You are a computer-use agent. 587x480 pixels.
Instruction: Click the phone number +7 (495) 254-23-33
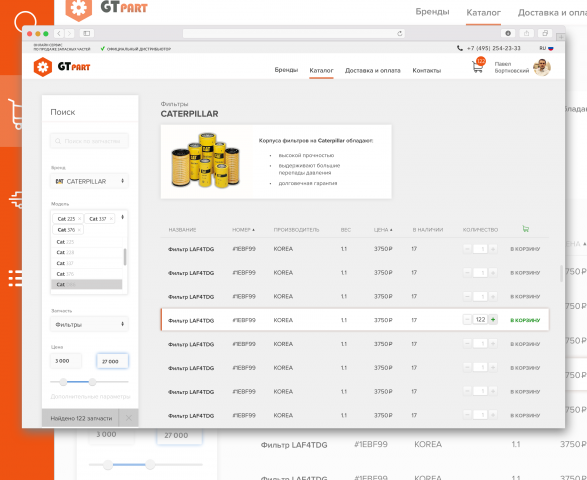(x=493, y=48)
